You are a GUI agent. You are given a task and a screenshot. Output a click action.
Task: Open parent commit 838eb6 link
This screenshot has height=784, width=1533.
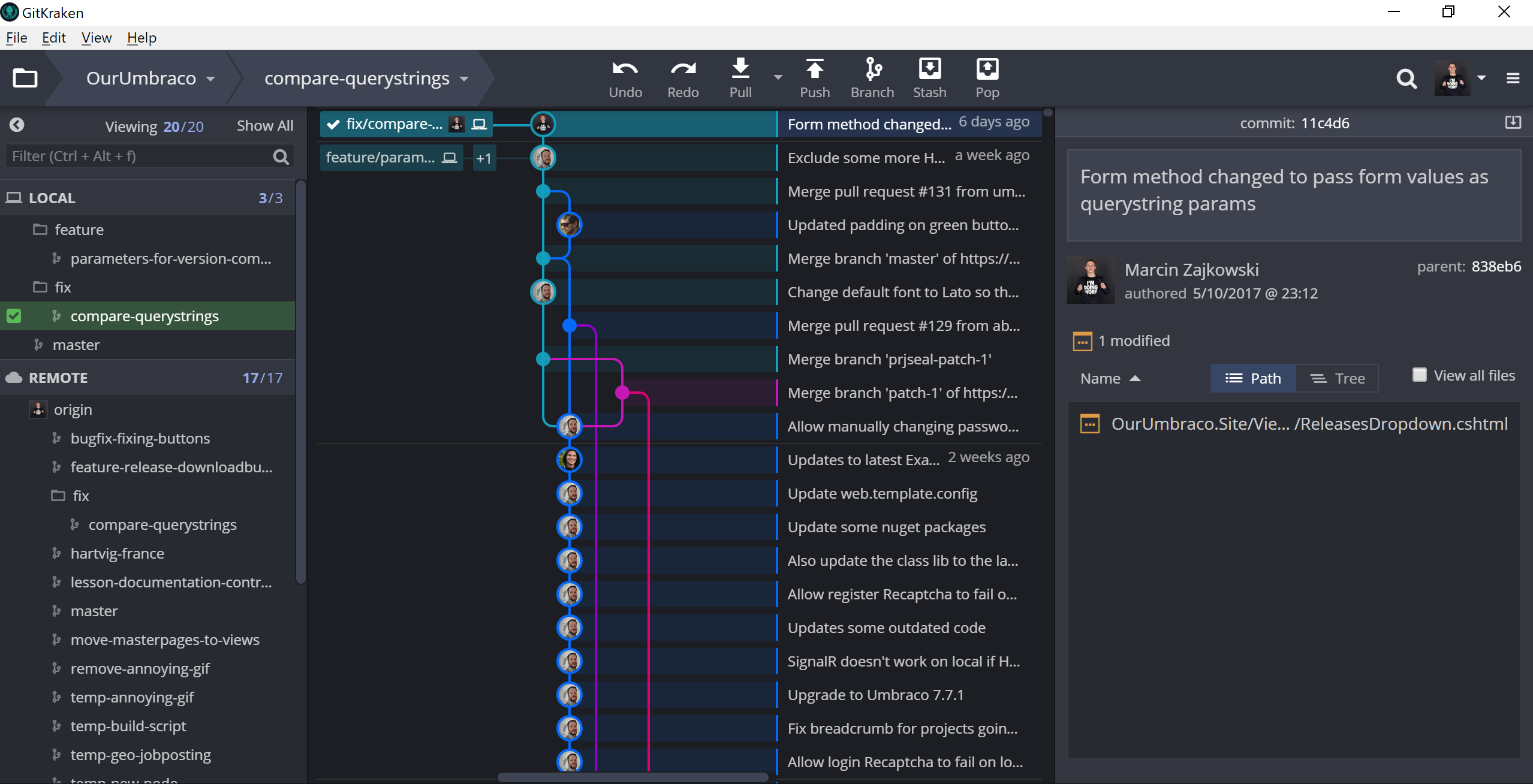[x=1496, y=267]
